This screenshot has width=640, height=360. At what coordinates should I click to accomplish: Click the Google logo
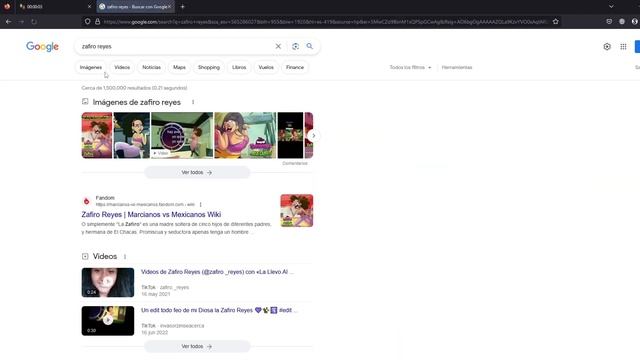pos(42,47)
